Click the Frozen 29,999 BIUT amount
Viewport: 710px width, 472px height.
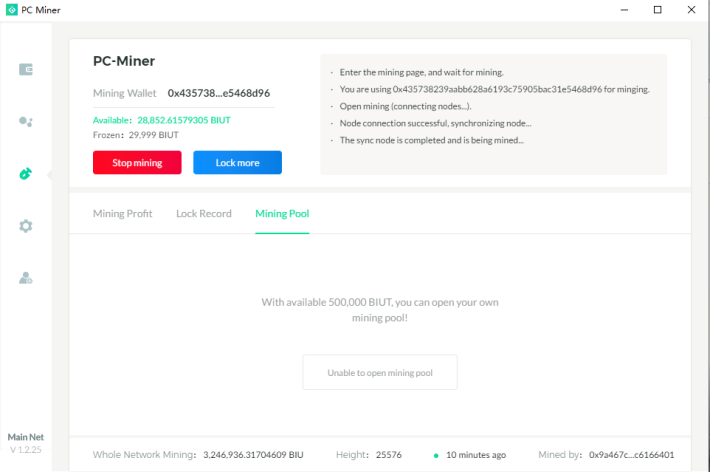point(136,135)
